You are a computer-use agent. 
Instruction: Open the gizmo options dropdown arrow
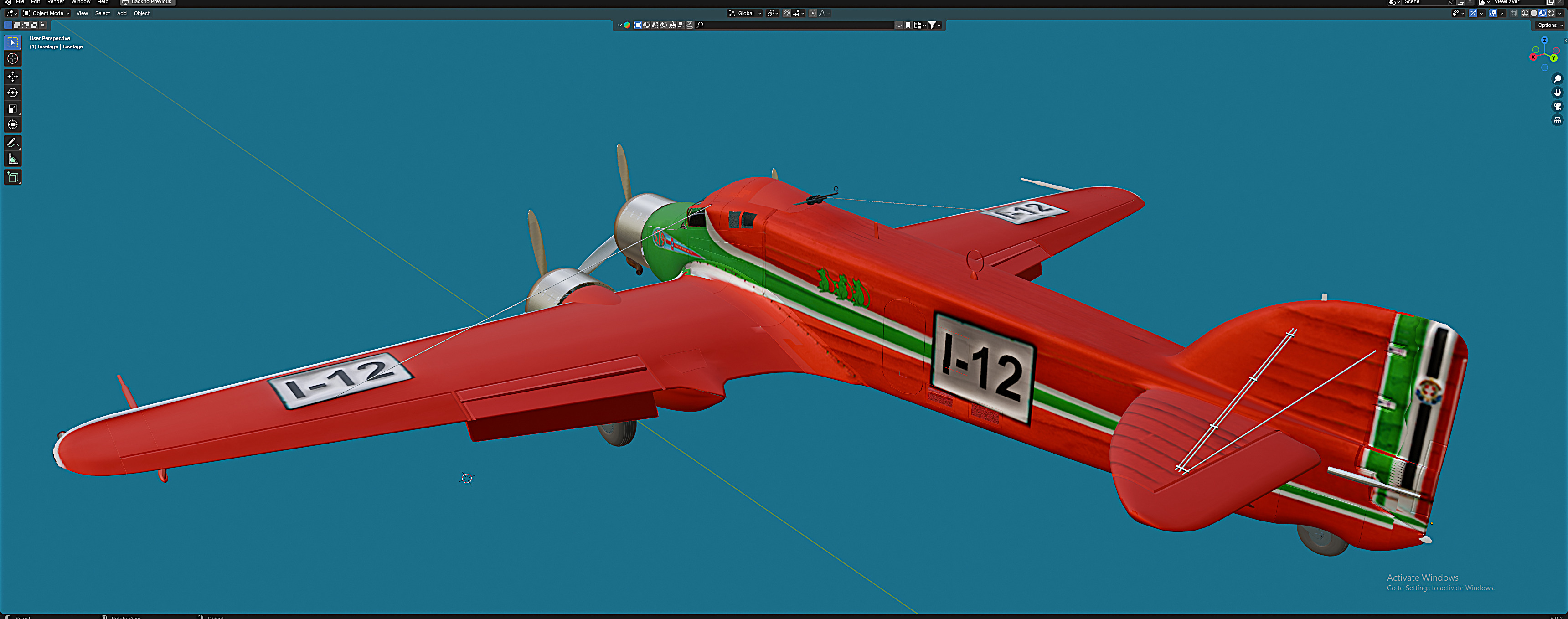click(x=1481, y=13)
